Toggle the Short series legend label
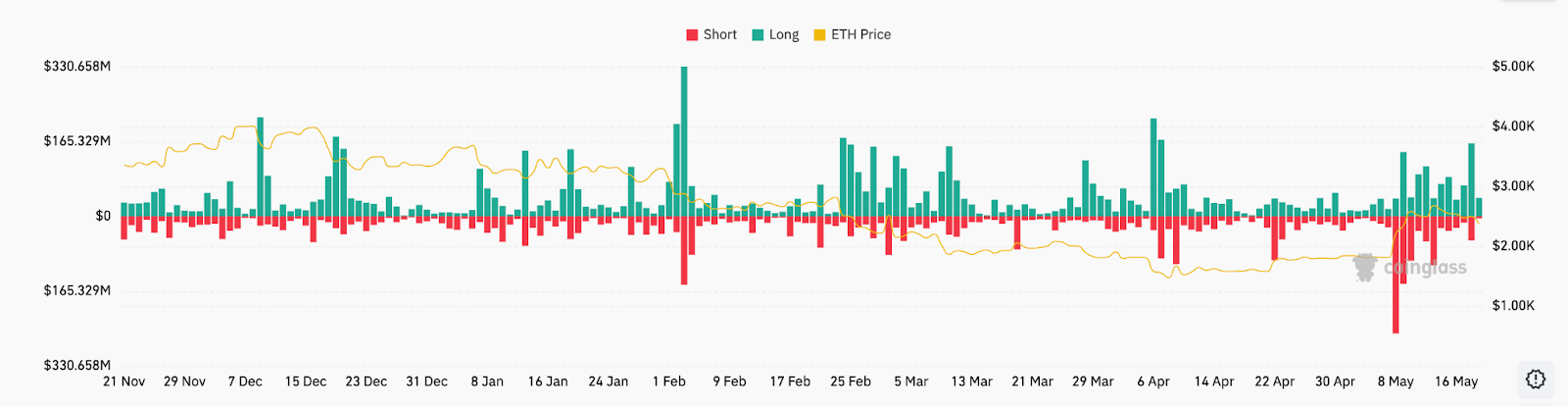 [719, 34]
